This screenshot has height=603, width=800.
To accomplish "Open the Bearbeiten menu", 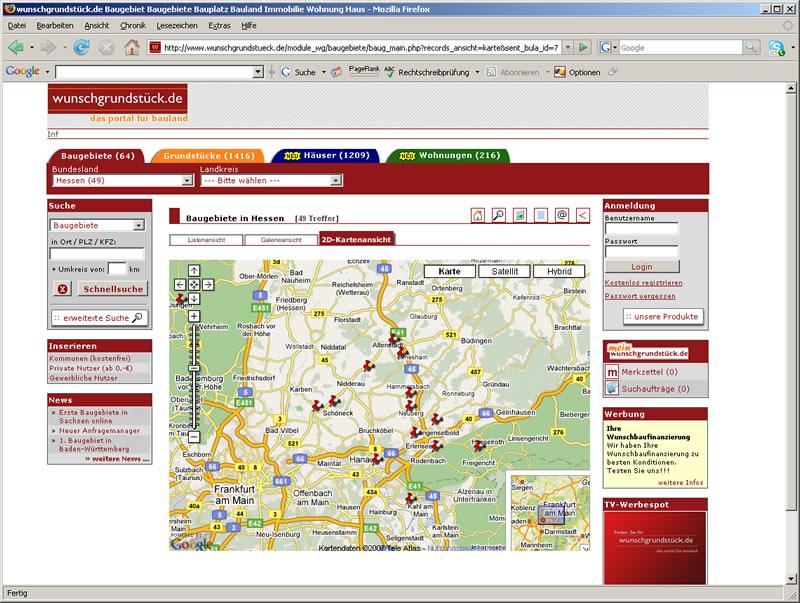I will pyautogui.click(x=55, y=26).
